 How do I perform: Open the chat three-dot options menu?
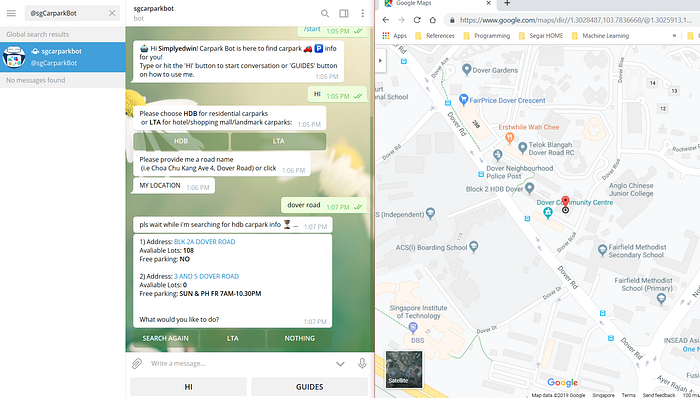coord(362,13)
